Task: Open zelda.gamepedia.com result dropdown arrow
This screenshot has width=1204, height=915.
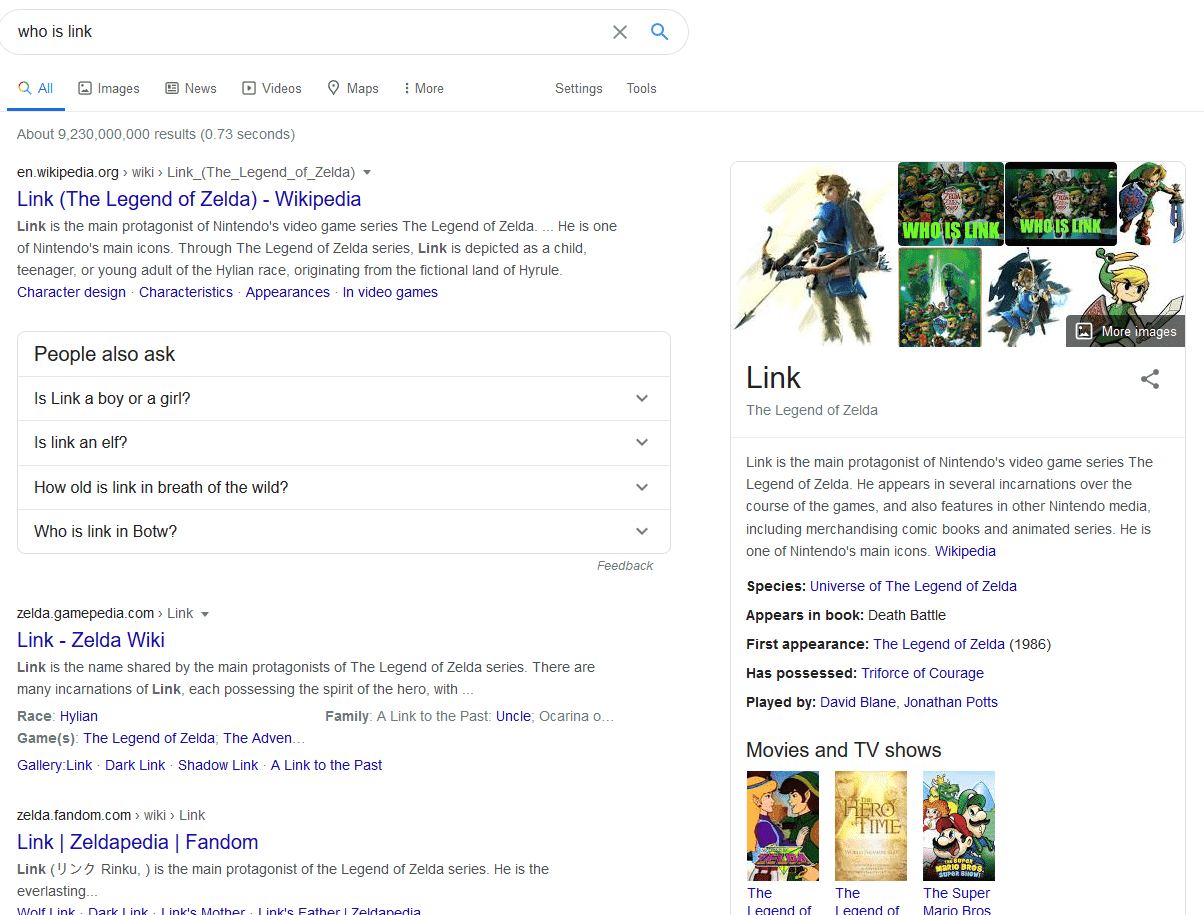Action: [205, 614]
